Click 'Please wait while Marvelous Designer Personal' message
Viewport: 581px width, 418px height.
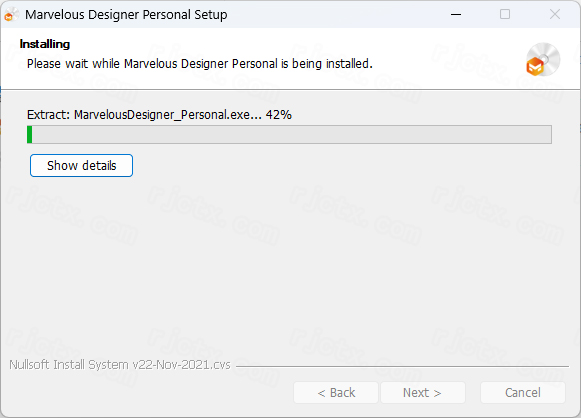click(199, 64)
